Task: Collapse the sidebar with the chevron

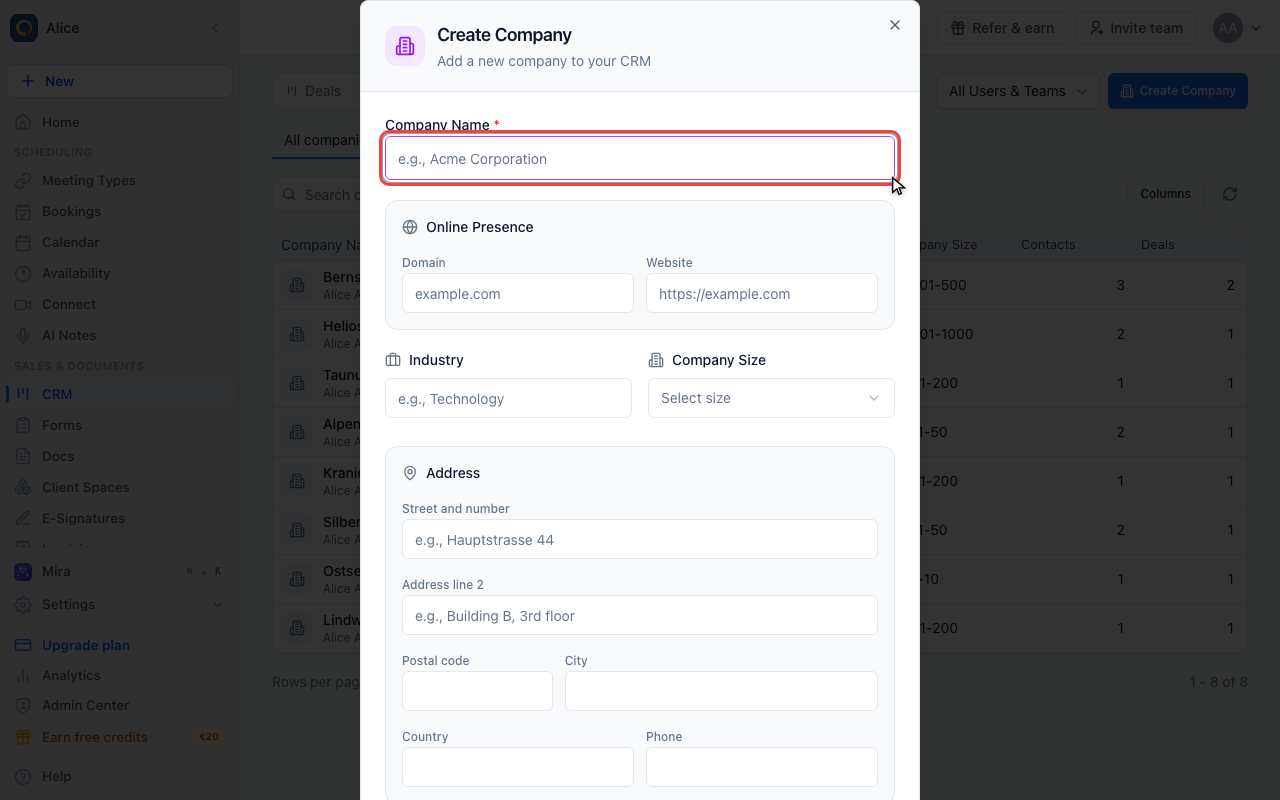Action: click(x=215, y=28)
